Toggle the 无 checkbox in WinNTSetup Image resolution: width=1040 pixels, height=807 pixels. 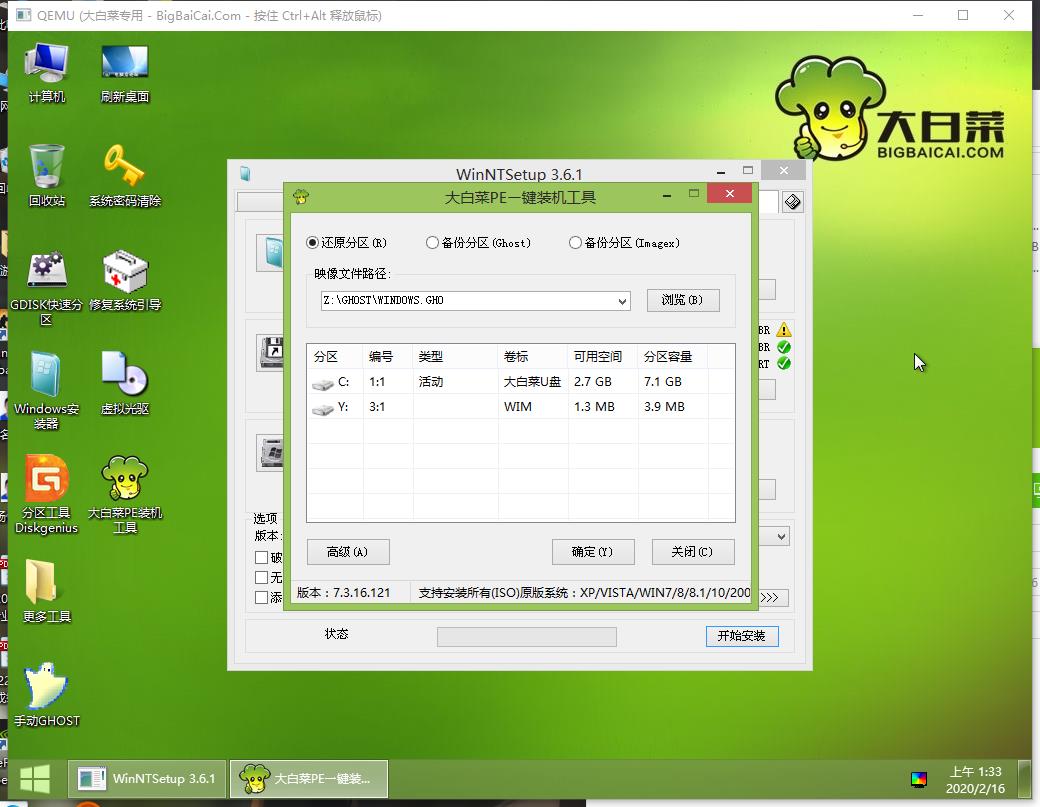(x=261, y=578)
